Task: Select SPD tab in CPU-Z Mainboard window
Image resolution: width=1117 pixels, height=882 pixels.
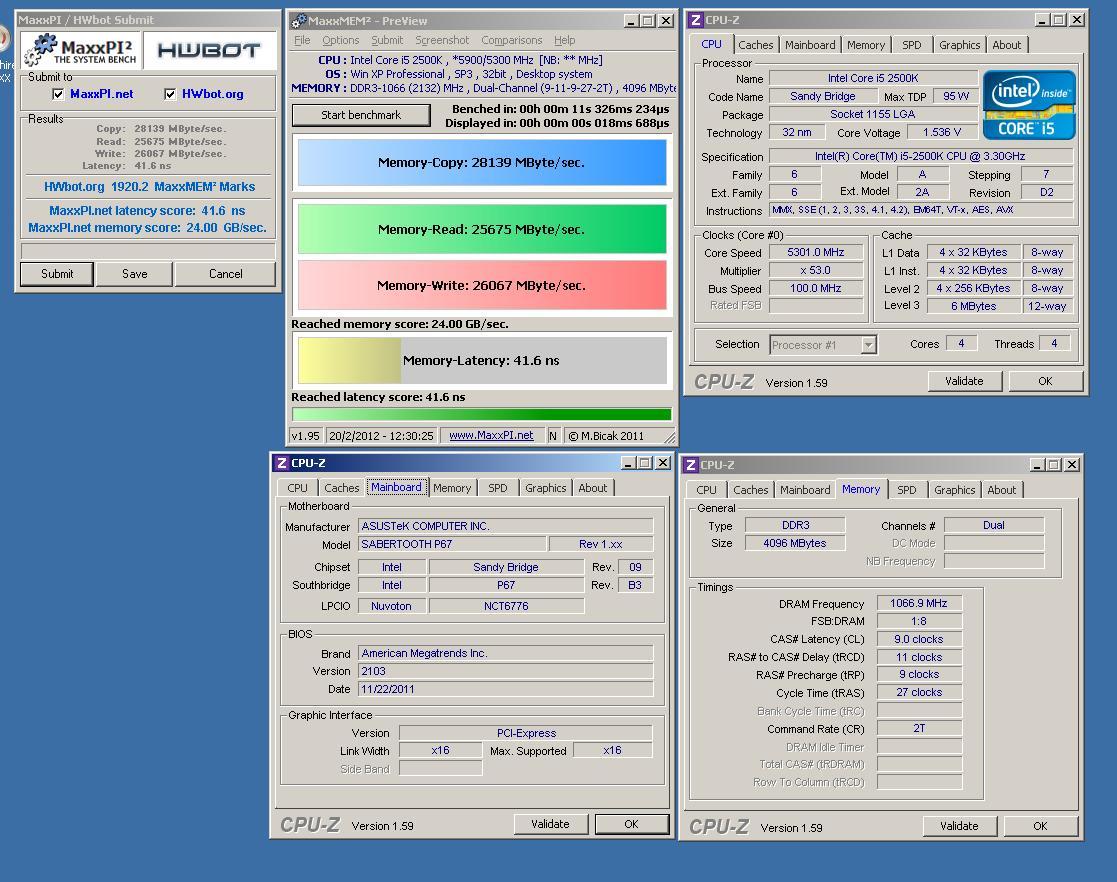Action: tap(497, 488)
